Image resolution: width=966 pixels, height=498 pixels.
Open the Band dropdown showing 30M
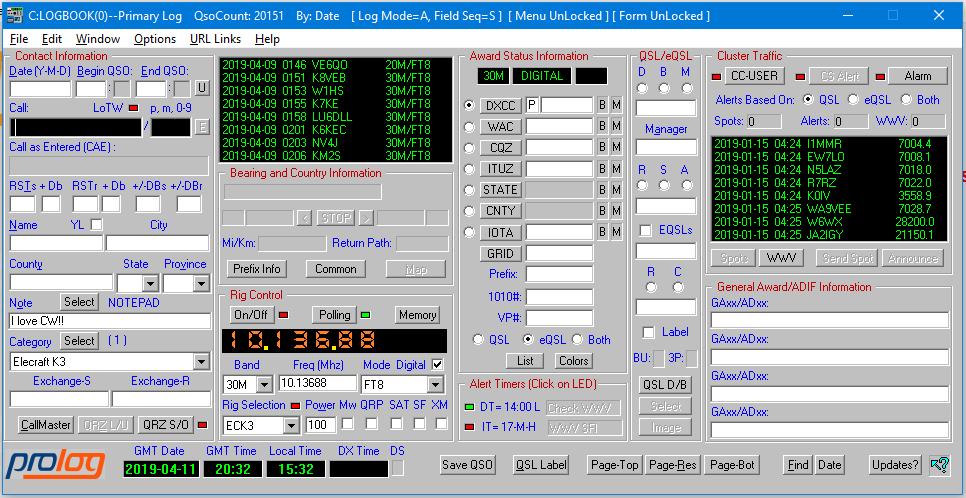pyautogui.click(x=264, y=385)
